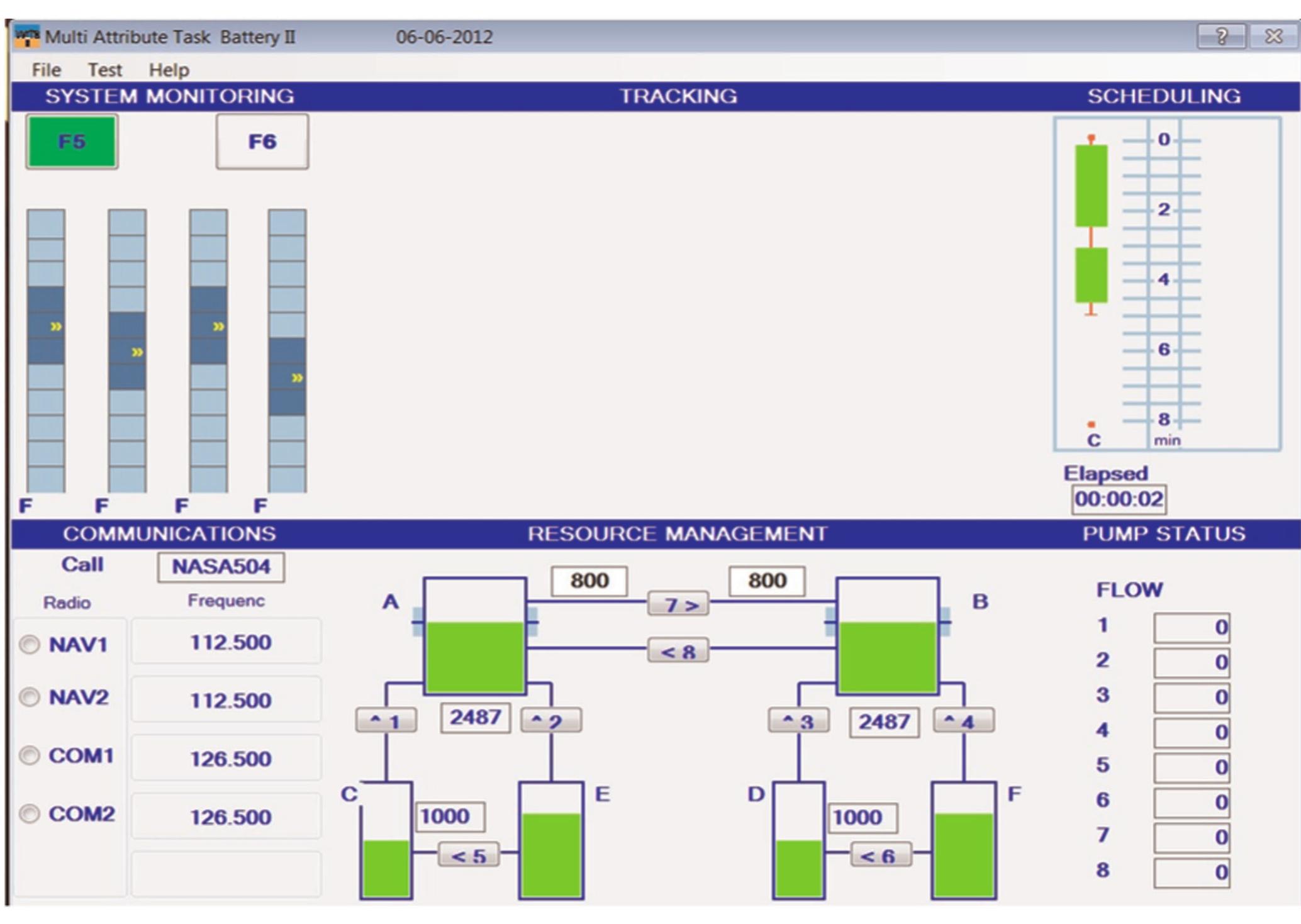Click the 800 flow value near tank A
The width and height of the screenshot is (1301, 924).
589,581
